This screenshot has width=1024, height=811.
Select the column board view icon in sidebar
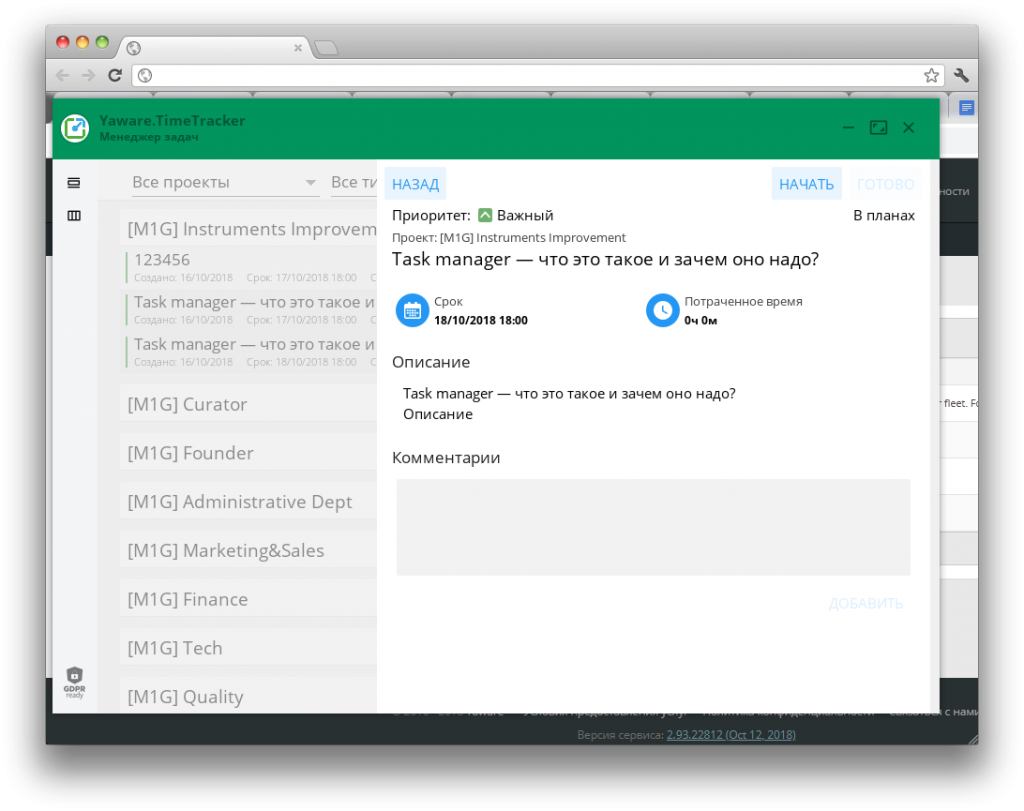click(x=73, y=214)
